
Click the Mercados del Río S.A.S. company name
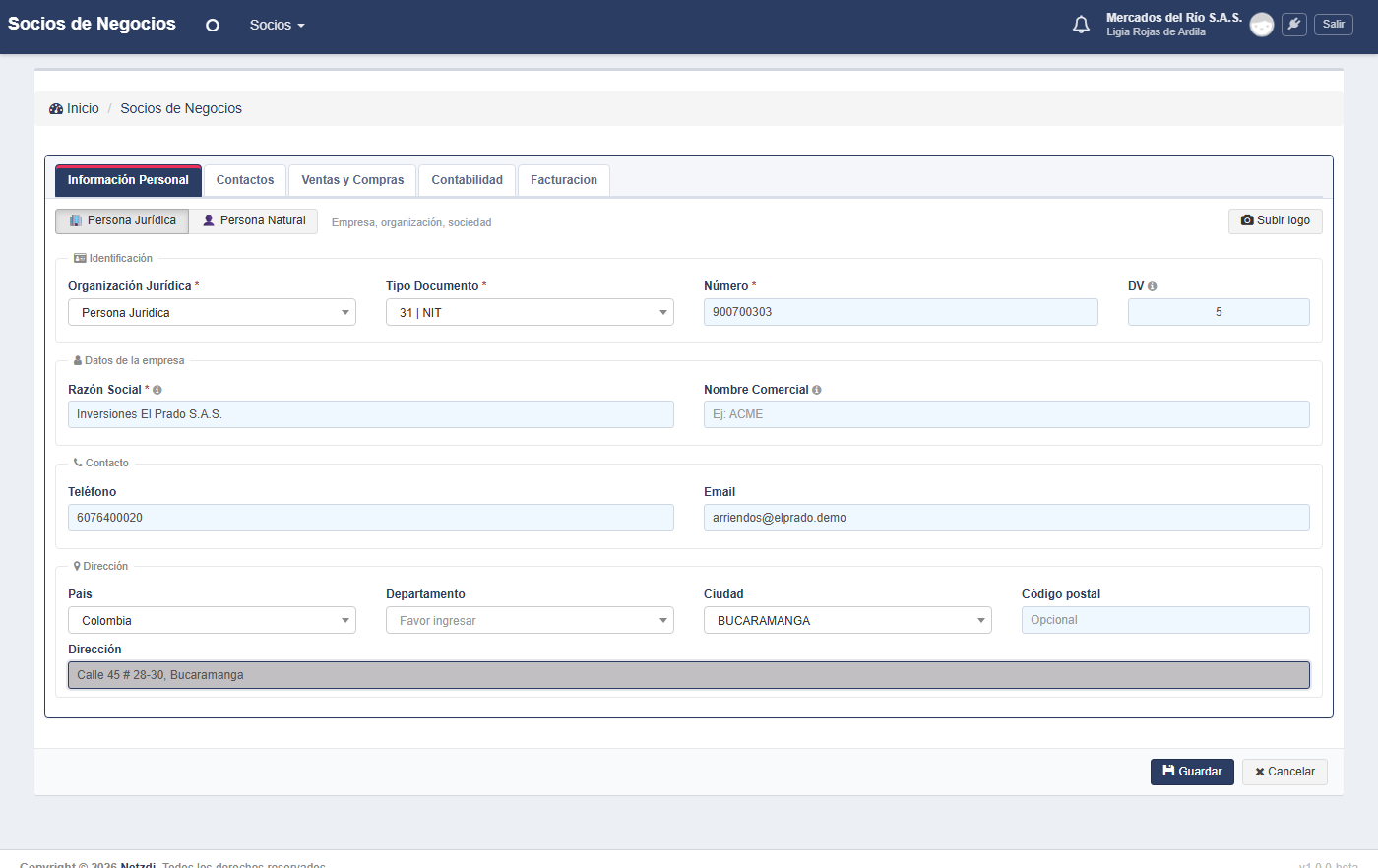coord(1174,18)
